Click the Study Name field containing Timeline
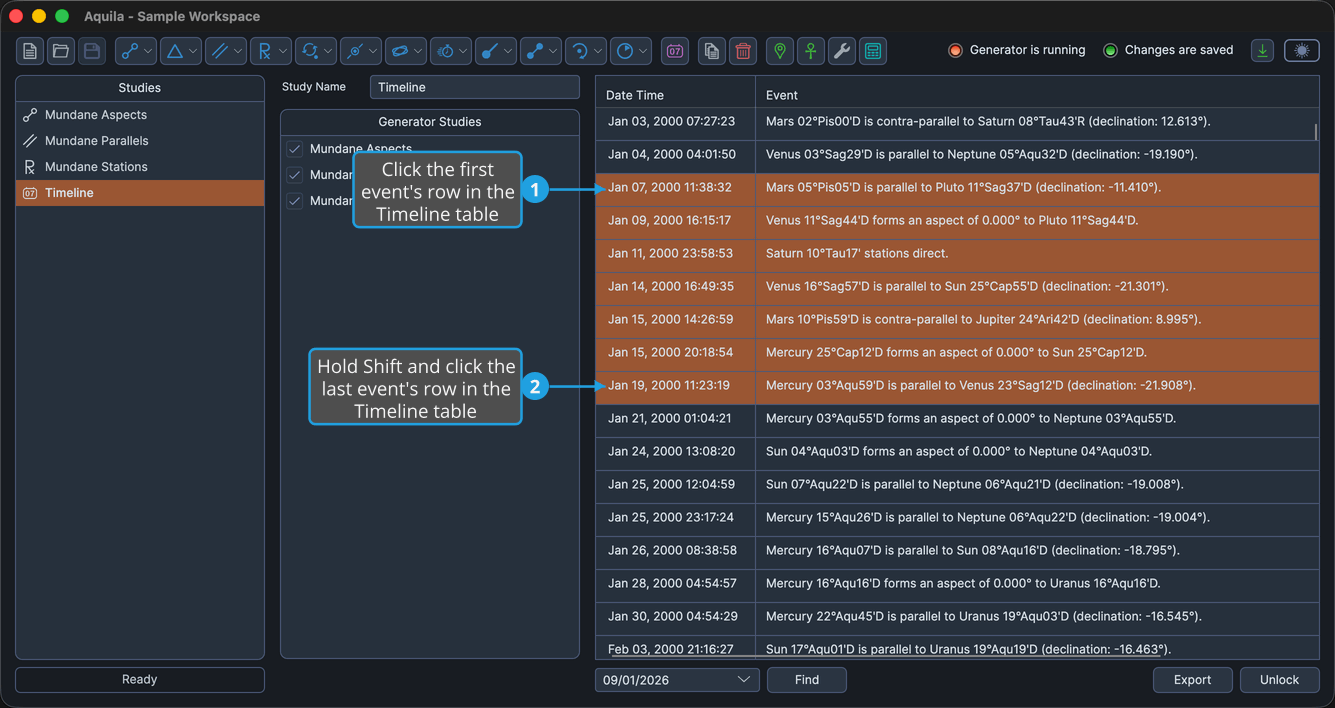1335x708 pixels. (474, 87)
